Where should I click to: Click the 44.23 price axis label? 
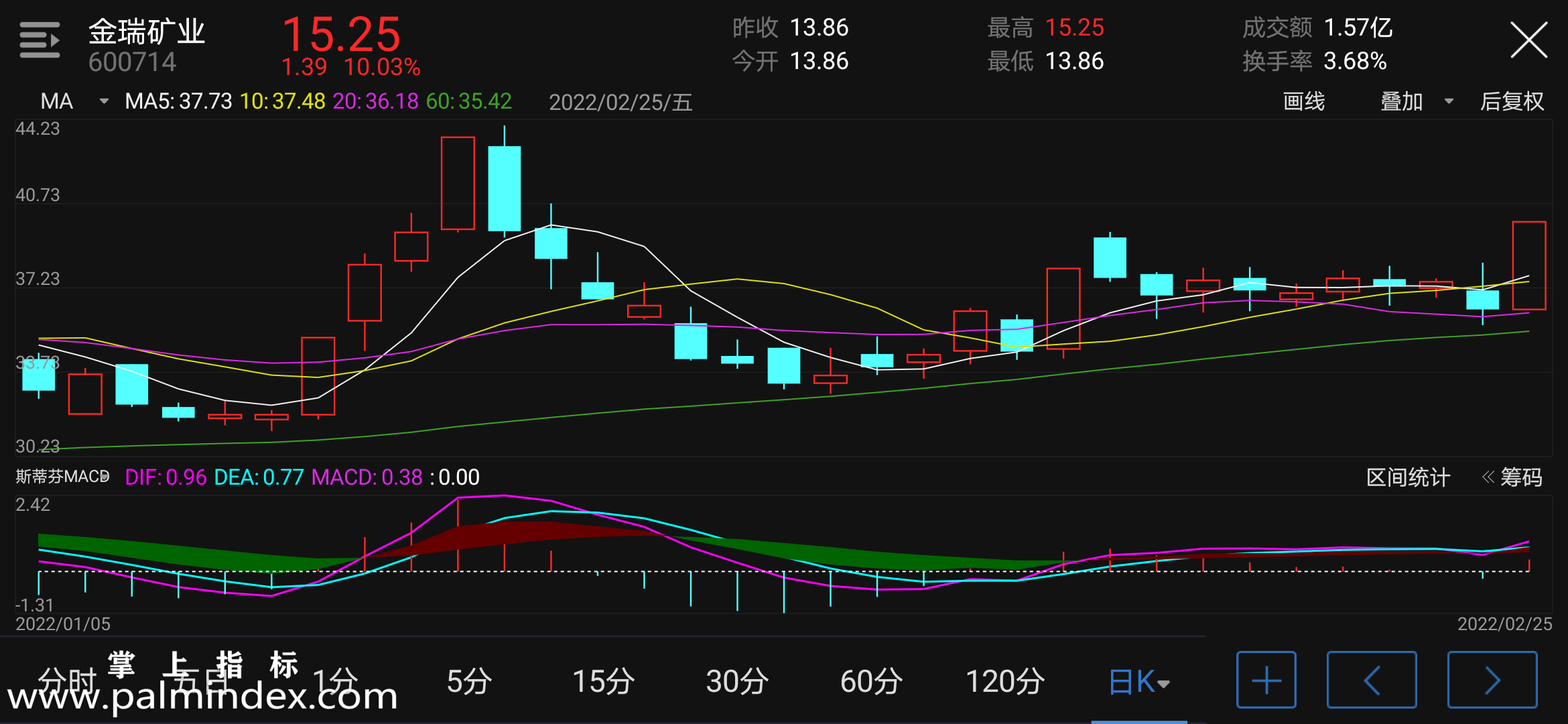[x=38, y=129]
